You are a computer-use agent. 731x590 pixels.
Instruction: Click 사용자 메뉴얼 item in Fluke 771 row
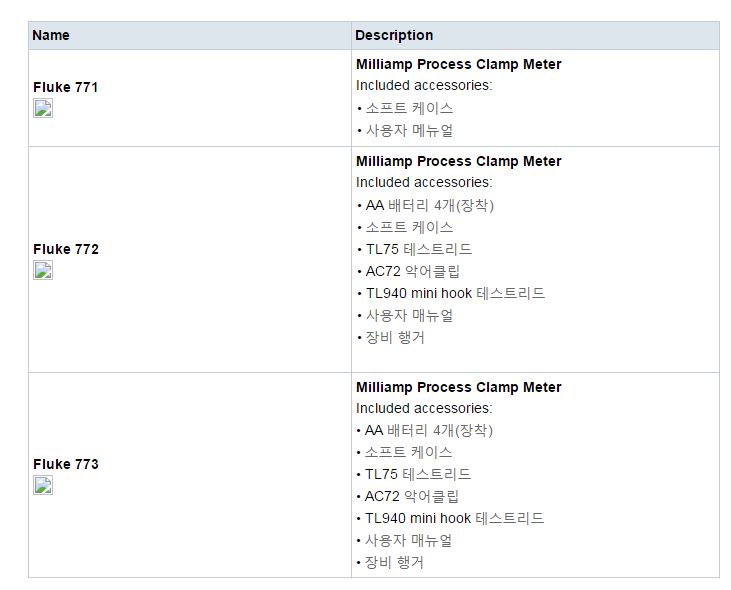(409, 130)
